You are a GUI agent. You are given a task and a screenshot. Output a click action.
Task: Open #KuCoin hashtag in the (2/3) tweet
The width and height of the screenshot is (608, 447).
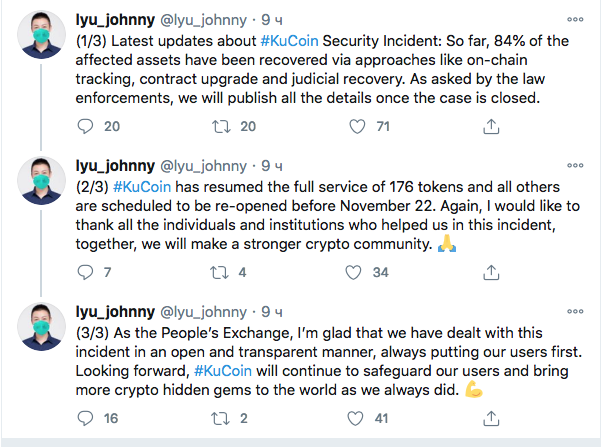142,185
